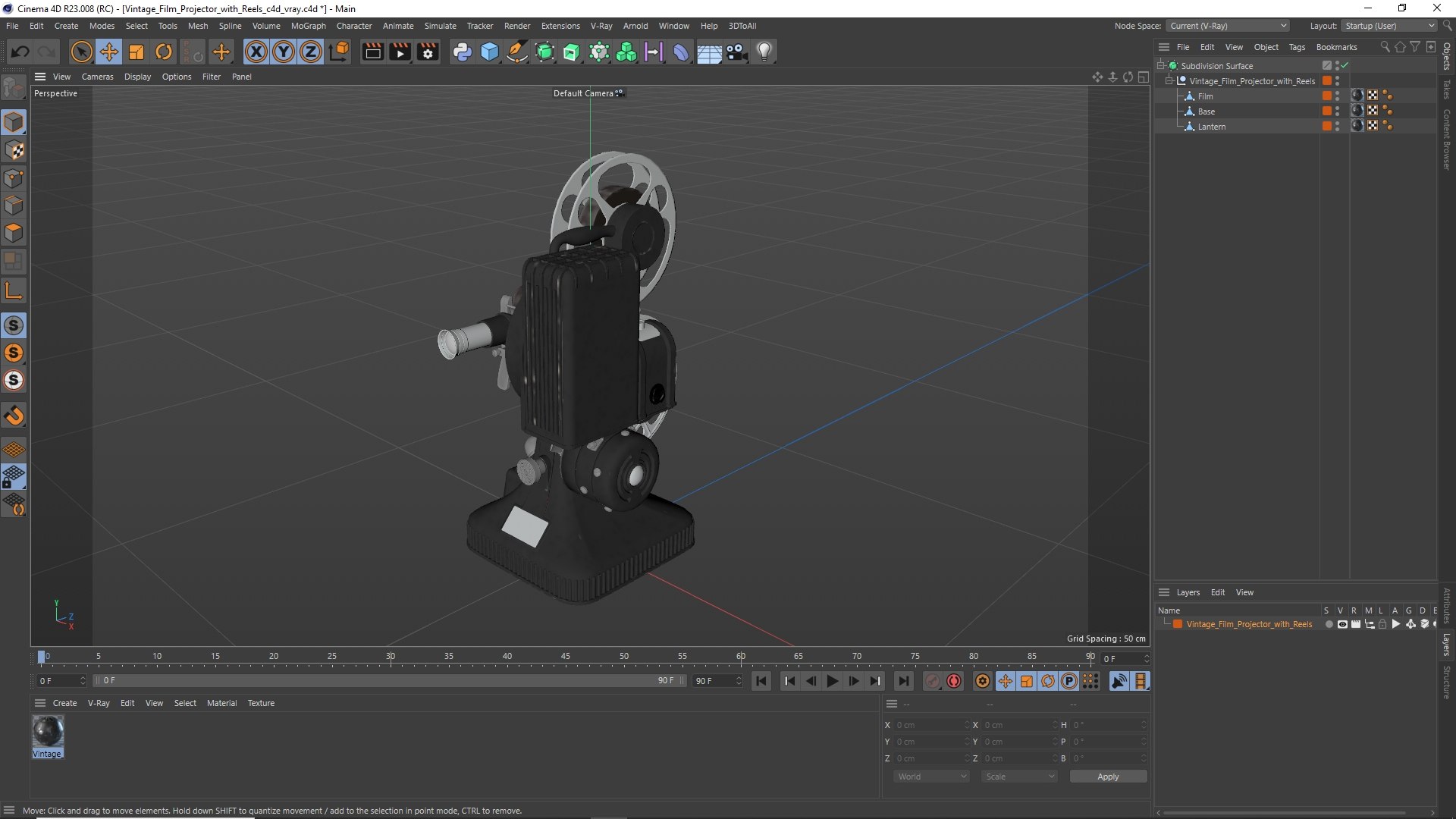The width and height of the screenshot is (1456, 819).
Task: Toggle Subdivision Surface enabled checkmark
Action: pos(1345,66)
